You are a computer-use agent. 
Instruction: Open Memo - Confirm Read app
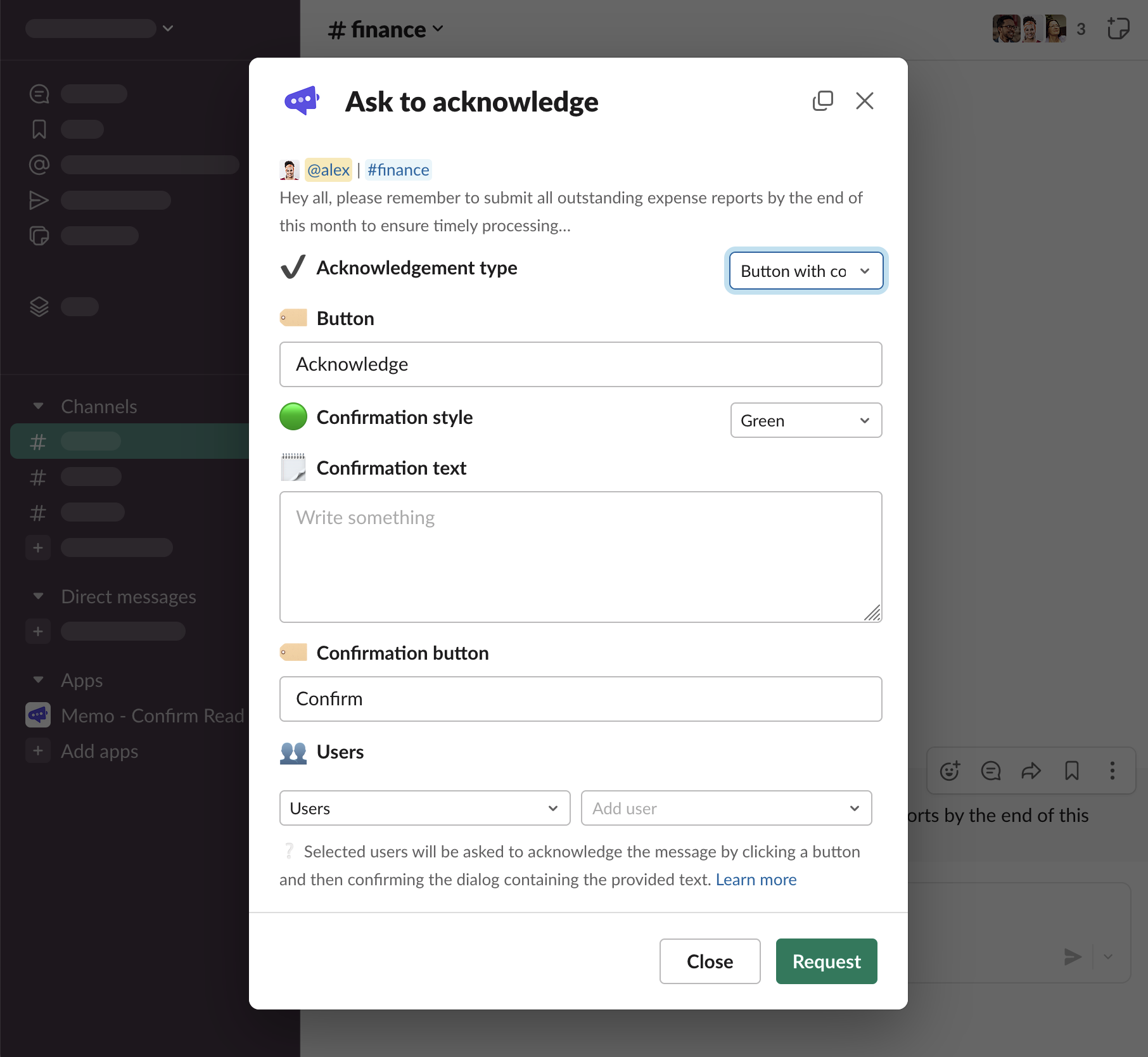click(x=152, y=715)
